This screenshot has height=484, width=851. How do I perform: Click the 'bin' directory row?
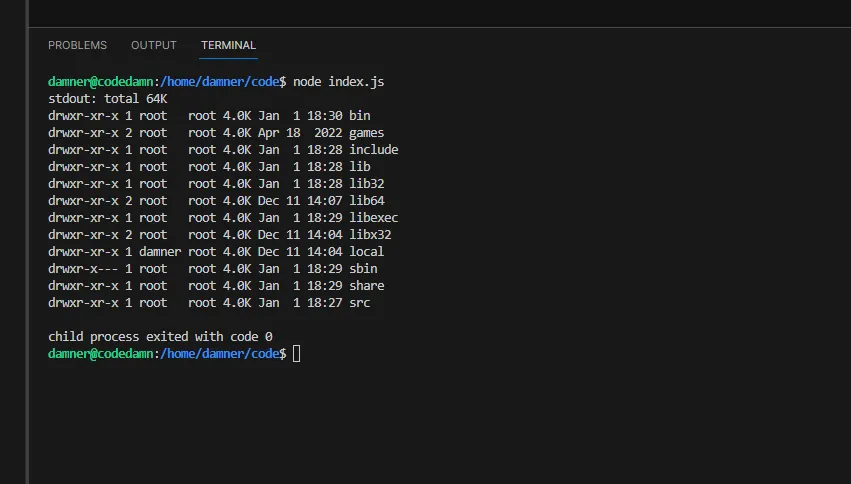point(209,116)
